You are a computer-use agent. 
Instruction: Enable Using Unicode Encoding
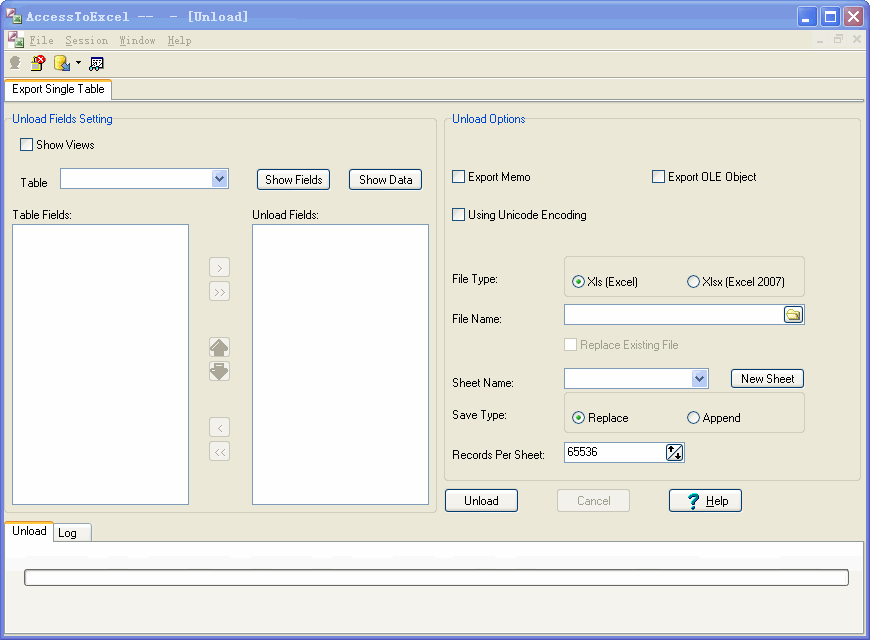[x=458, y=215]
